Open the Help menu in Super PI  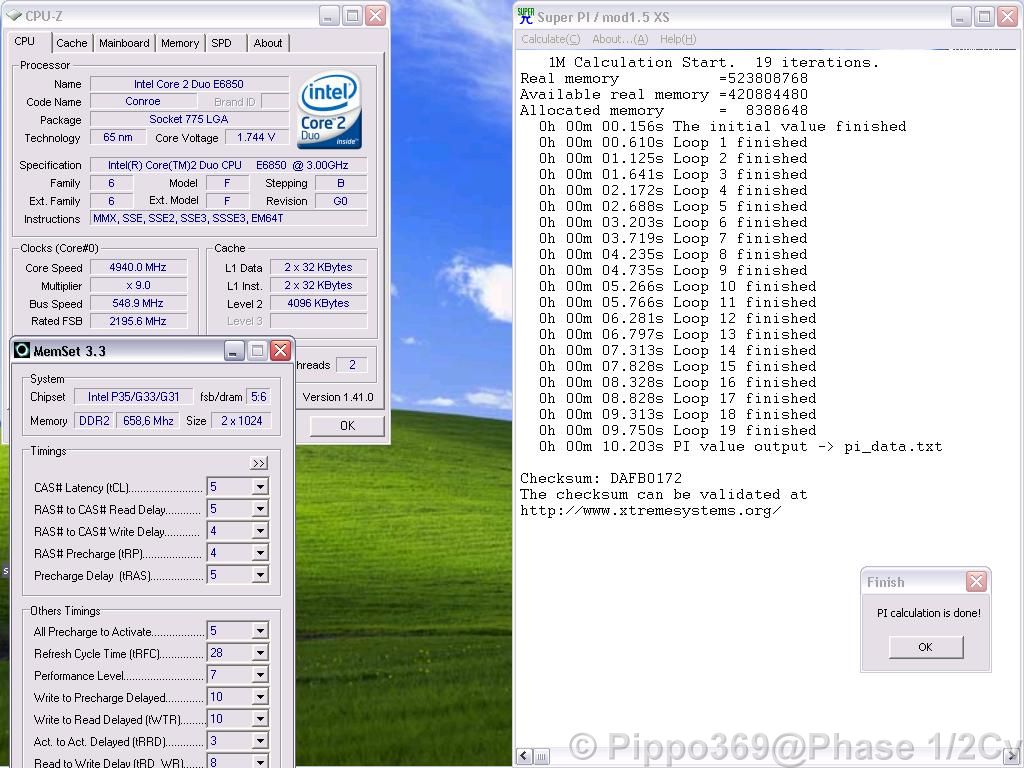pos(678,39)
